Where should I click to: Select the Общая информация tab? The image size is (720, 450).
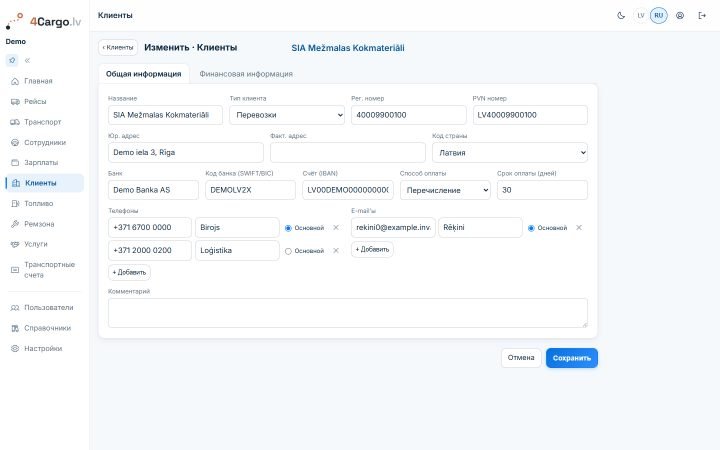coord(144,74)
